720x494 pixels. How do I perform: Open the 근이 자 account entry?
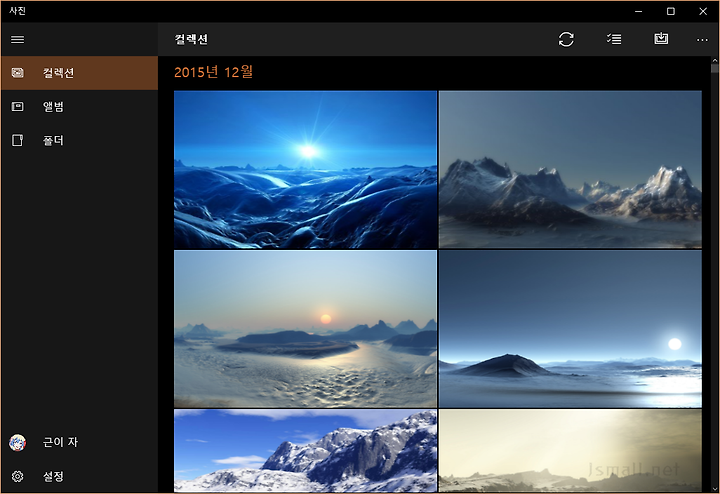(x=79, y=443)
